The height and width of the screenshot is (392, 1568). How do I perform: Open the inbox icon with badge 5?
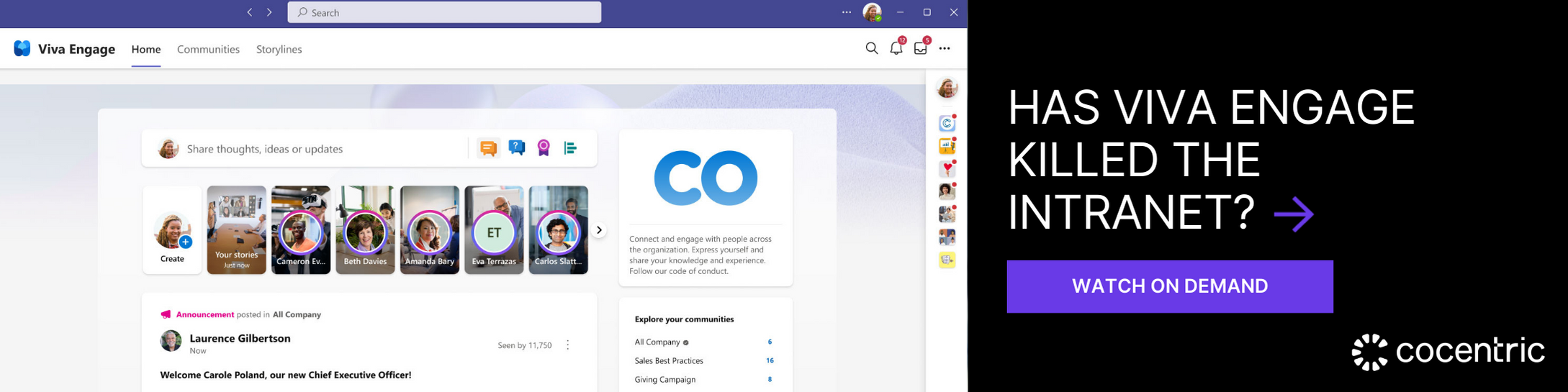(921, 48)
